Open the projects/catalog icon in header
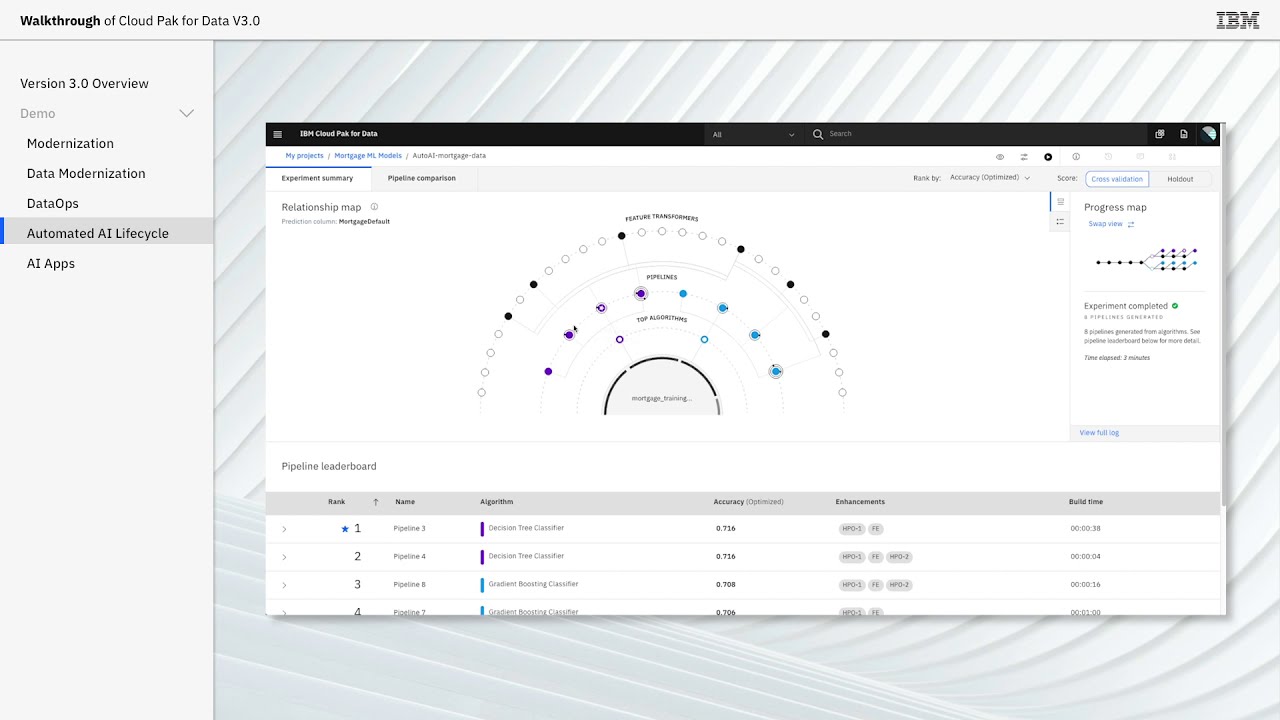The width and height of the screenshot is (1280, 720). pyautogui.click(x=1159, y=134)
